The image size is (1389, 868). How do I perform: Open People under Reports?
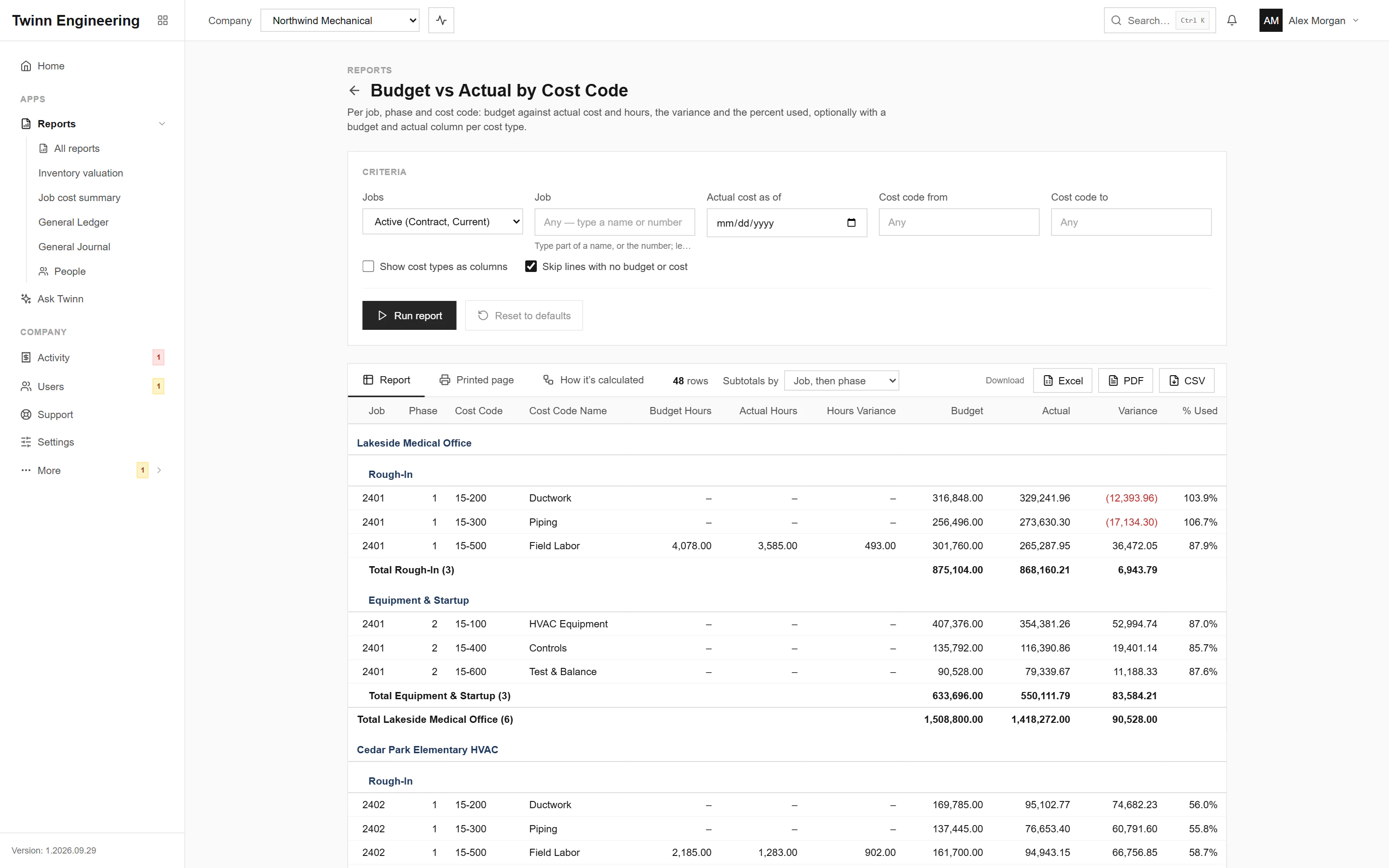(69, 271)
